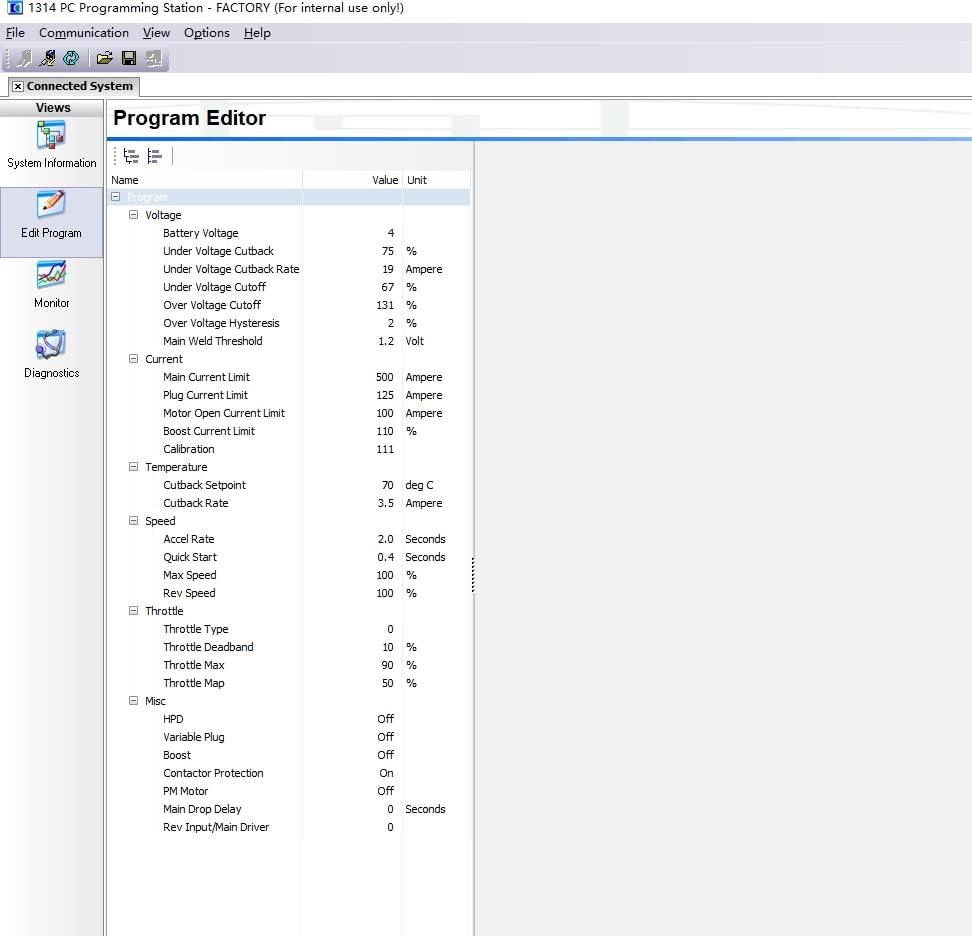Click the Value column header
972x936 pixels.
point(352,180)
